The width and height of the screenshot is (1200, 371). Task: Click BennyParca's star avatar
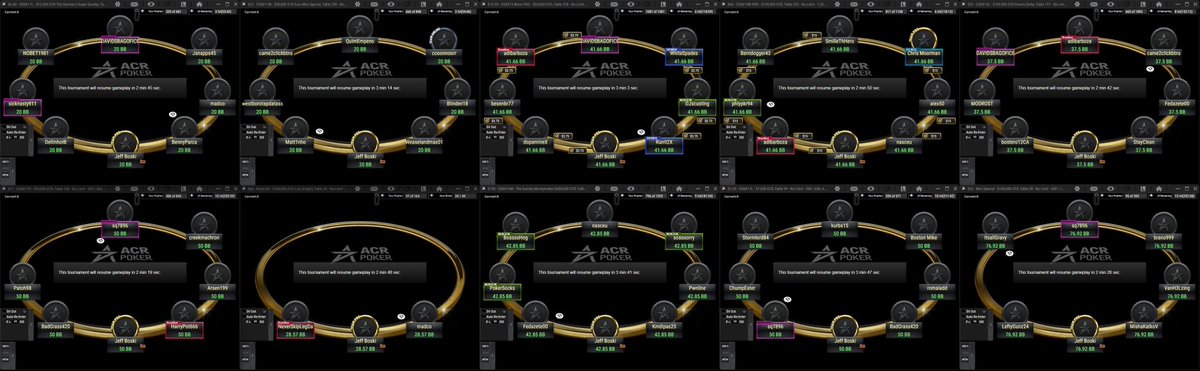(x=184, y=127)
